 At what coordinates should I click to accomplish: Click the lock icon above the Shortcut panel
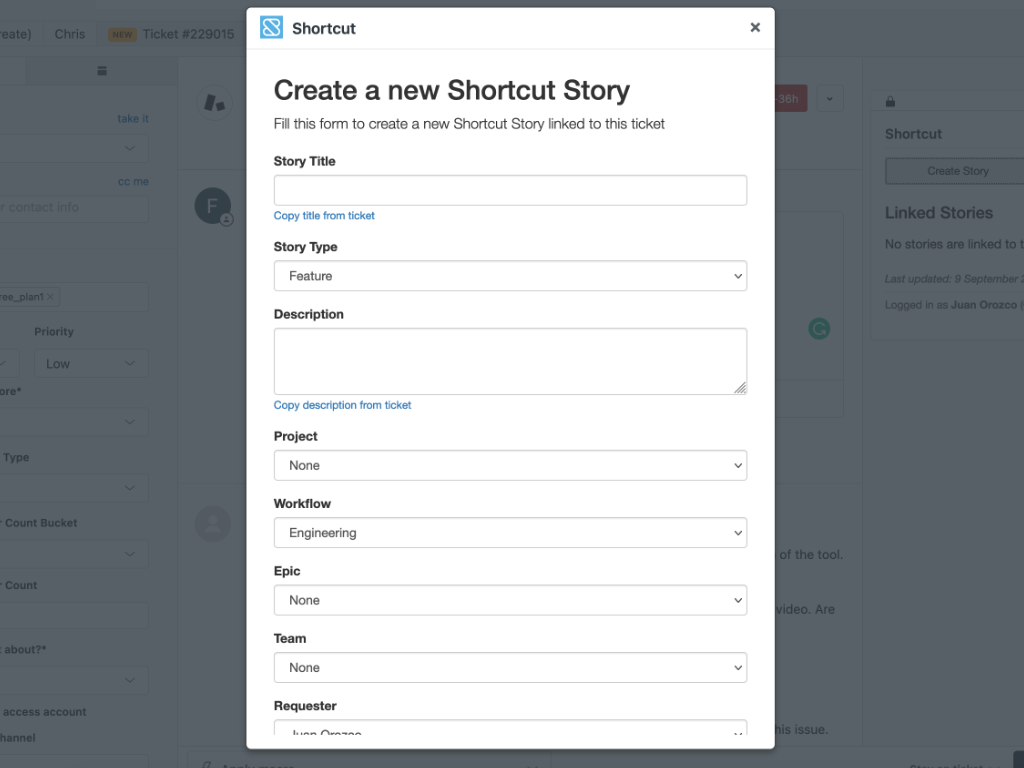[890, 100]
